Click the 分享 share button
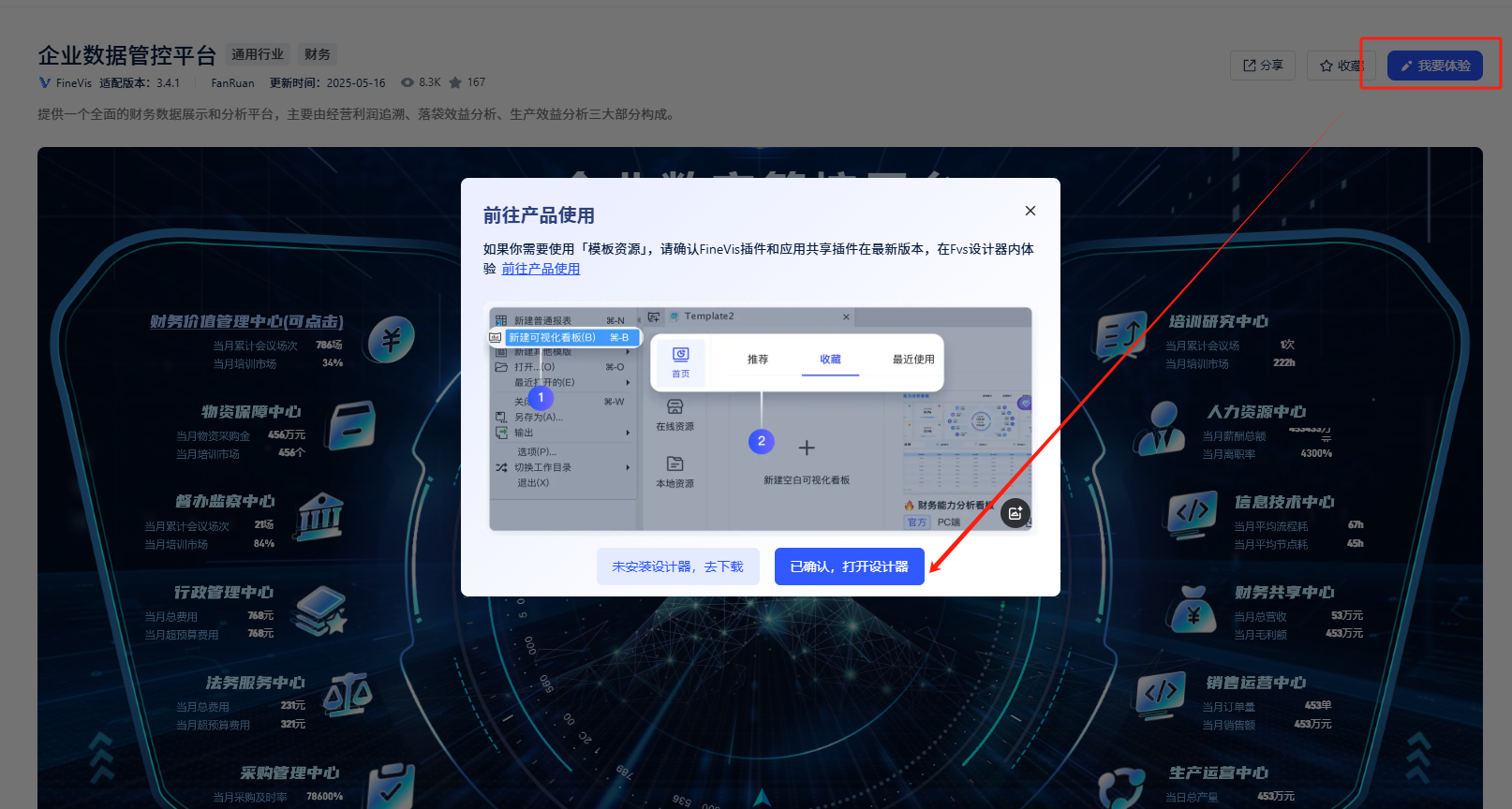1512x809 pixels. pyautogui.click(x=1262, y=66)
